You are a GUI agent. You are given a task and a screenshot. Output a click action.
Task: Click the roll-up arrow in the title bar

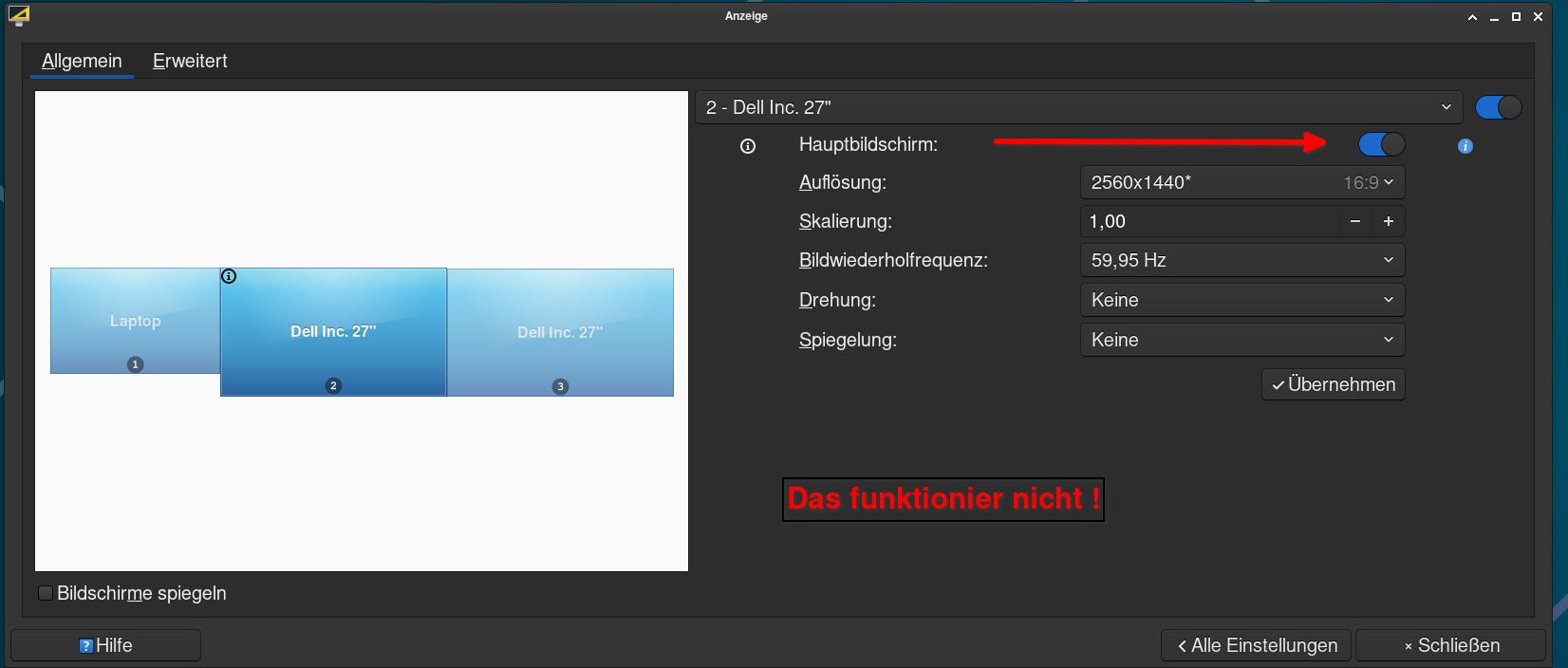1472,17
